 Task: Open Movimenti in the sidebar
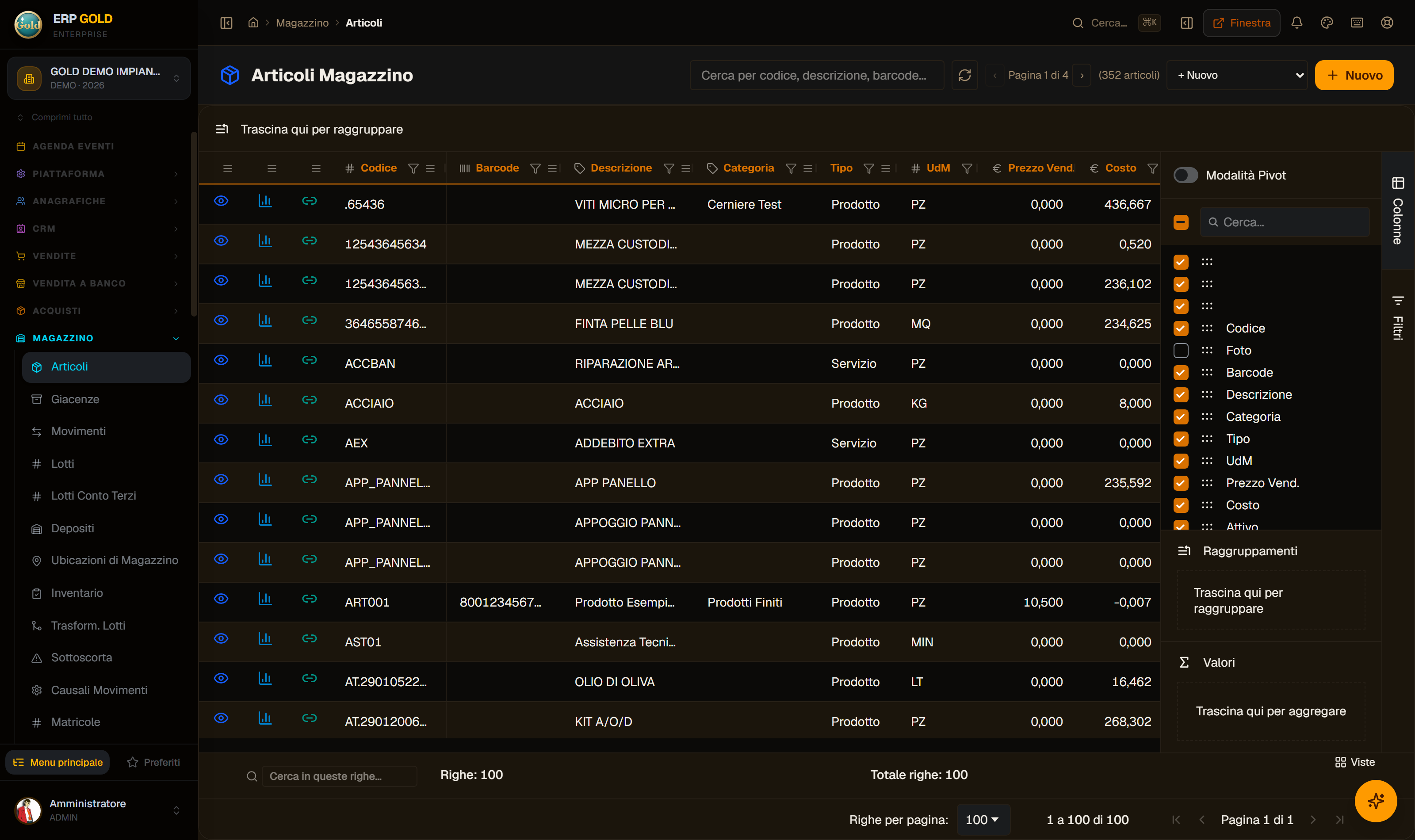(x=106, y=431)
